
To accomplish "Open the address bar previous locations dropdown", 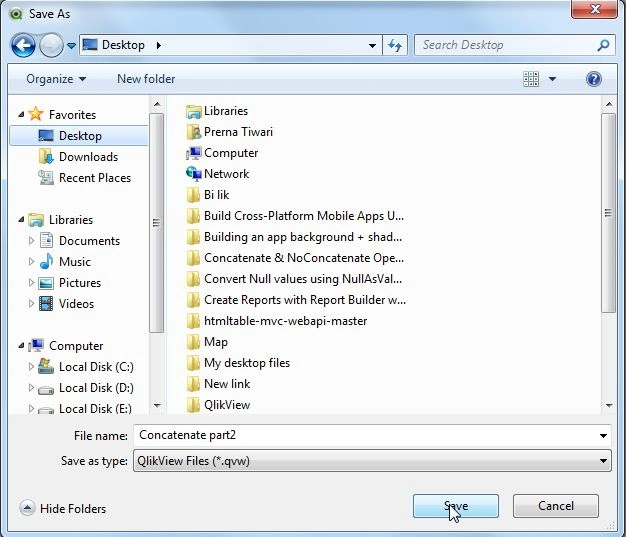I will pyautogui.click(x=372, y=46).
